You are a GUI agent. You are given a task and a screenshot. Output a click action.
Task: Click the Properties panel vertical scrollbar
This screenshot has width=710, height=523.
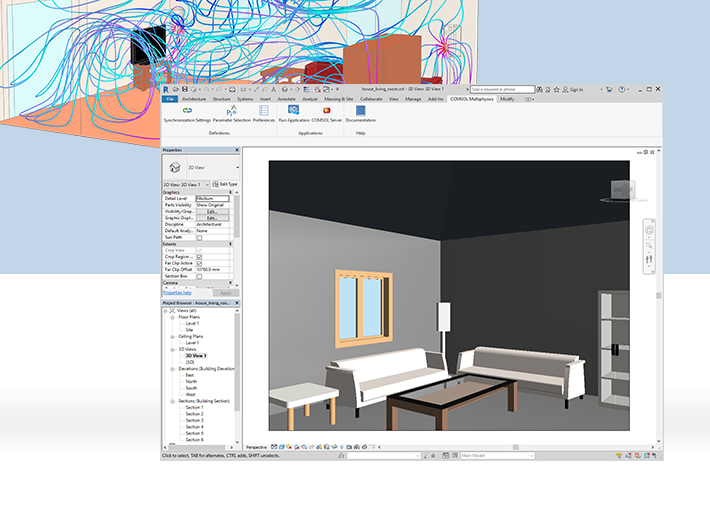[236, 216]
